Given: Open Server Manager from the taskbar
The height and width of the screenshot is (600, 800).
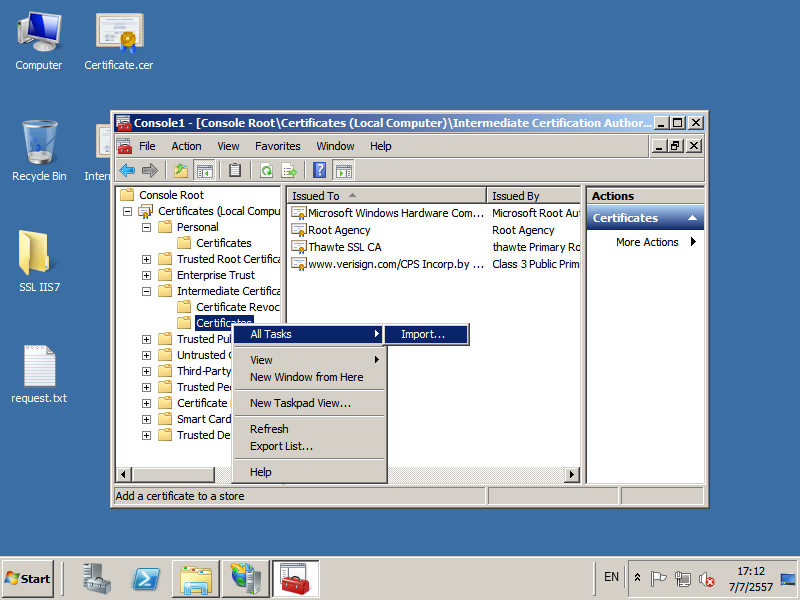Looking at the screenshot, I should click(98, 579).
